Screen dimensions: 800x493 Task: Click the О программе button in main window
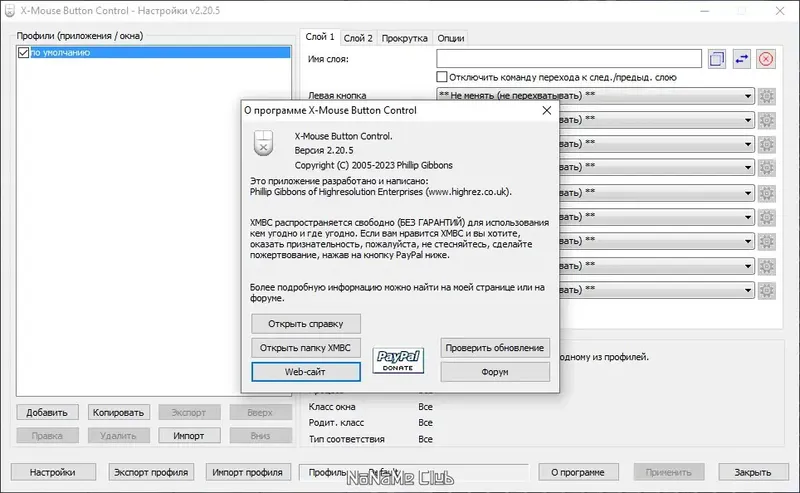pos(578,472)
